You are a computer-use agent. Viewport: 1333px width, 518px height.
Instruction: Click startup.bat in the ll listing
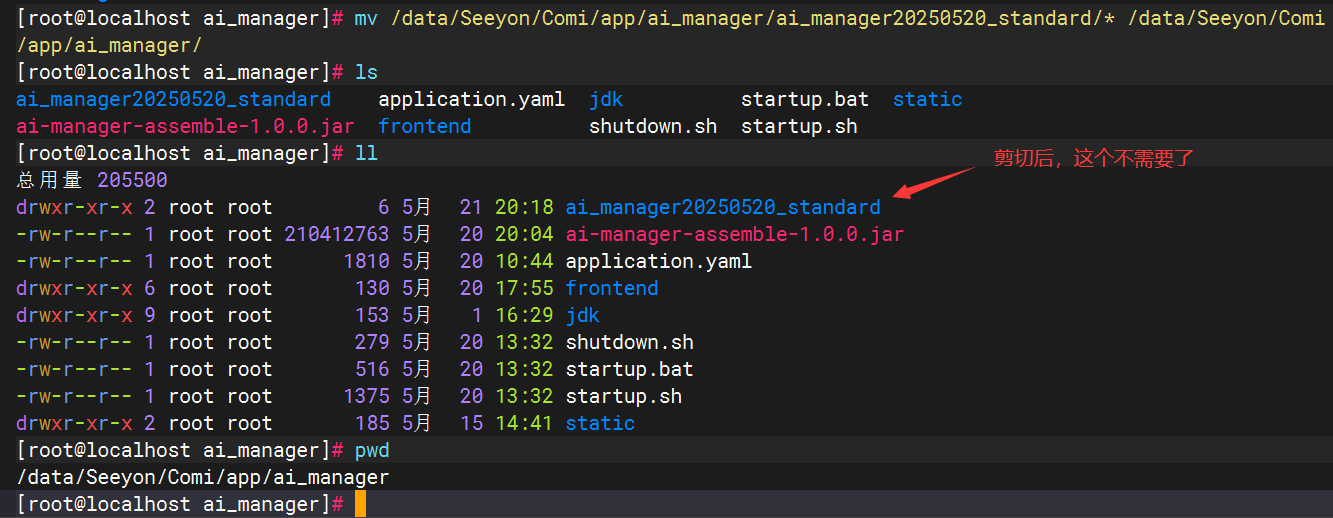[x=629, y=369]
